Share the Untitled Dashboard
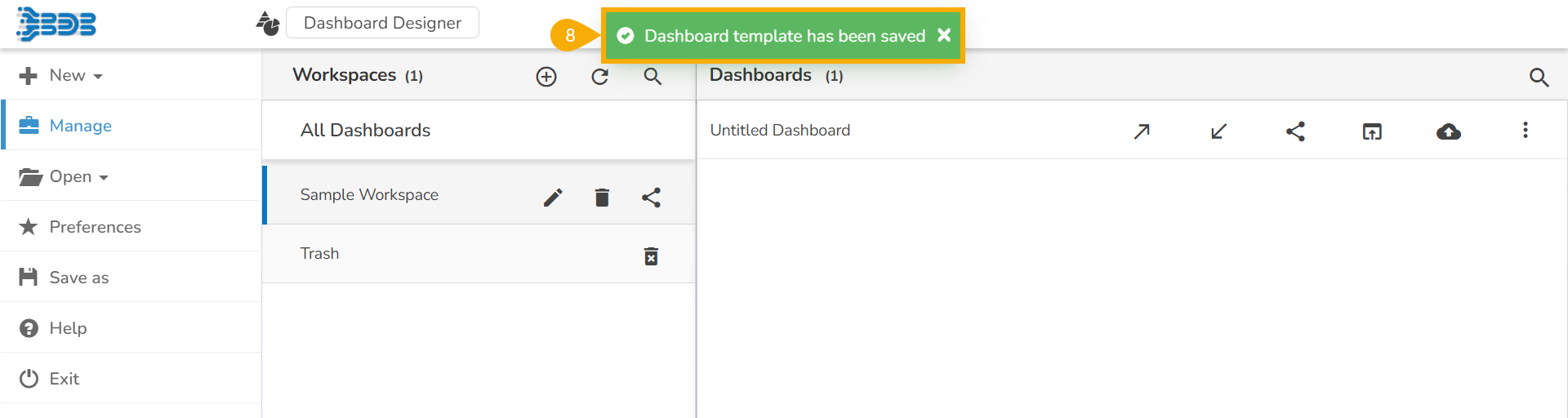 click(1295, 131)
